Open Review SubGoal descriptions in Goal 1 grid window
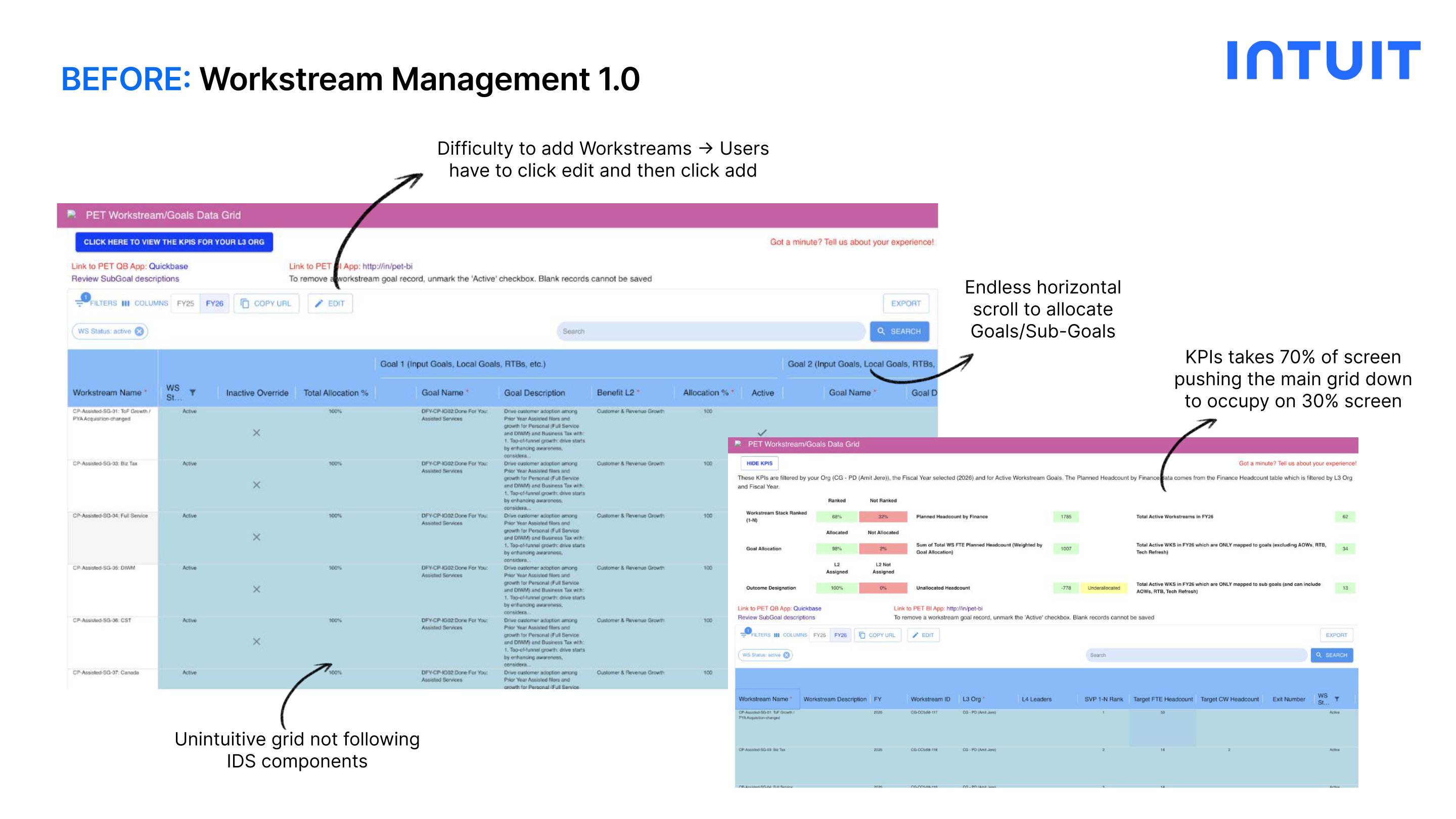 pos(125,279)
